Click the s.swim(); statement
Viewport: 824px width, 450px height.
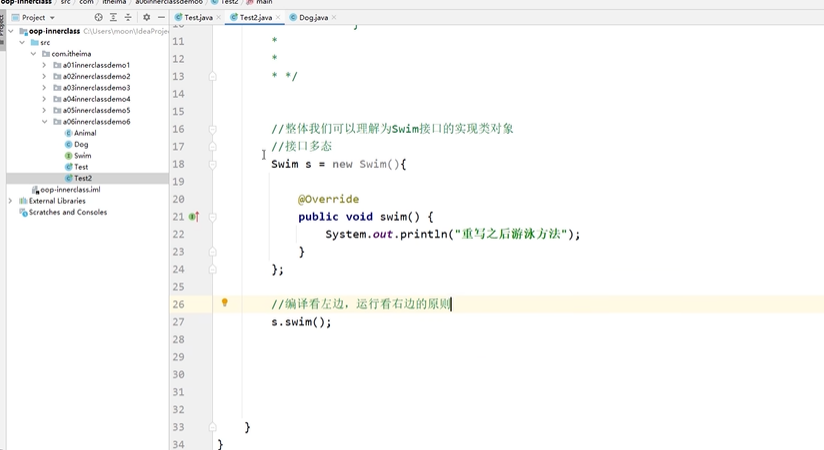point(301,322)
